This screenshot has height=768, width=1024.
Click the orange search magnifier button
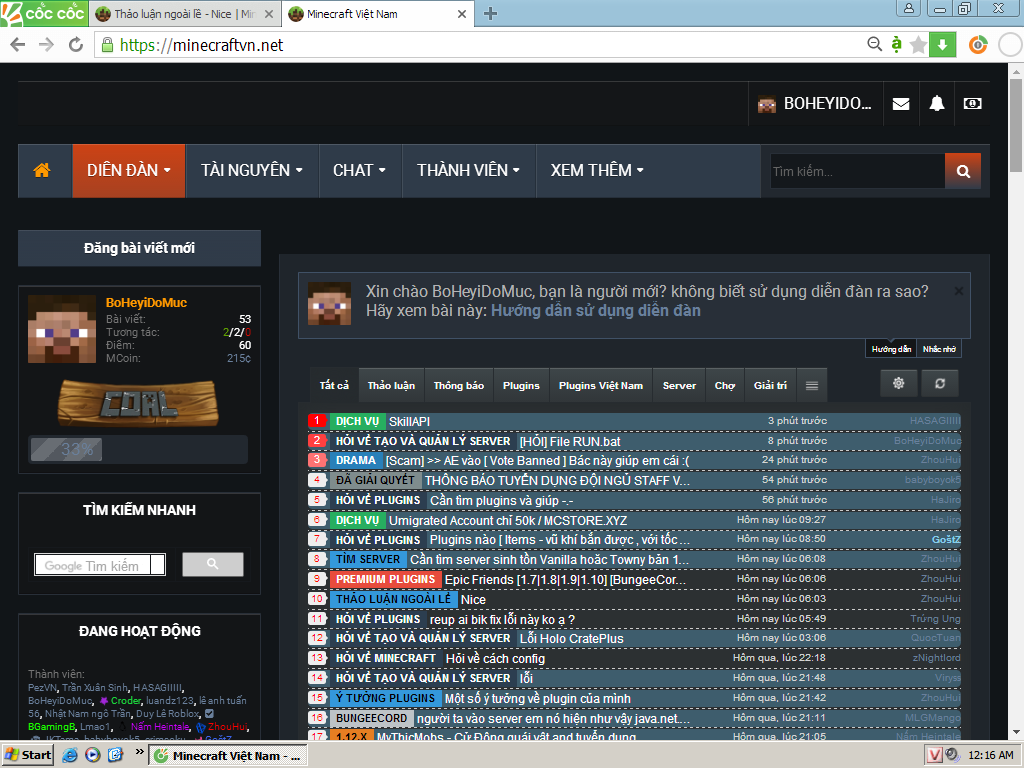coord(963,171)
